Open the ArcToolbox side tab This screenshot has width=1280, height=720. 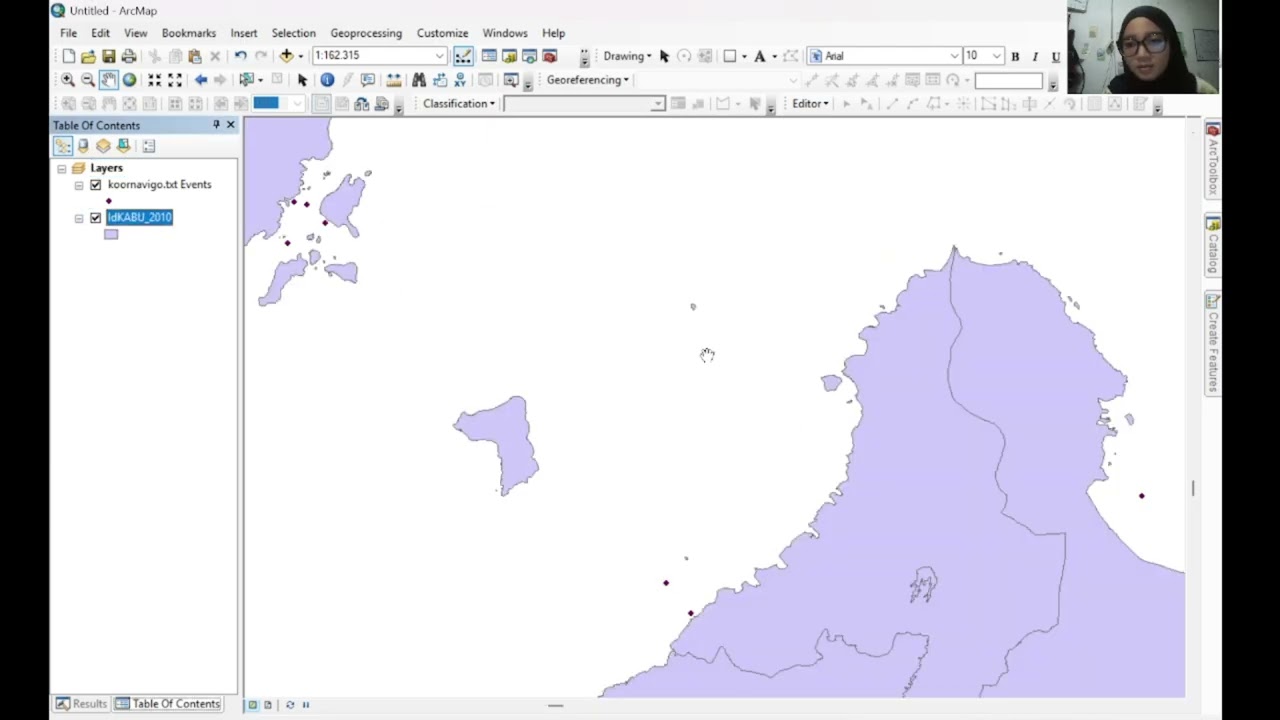coord(1213,160)
